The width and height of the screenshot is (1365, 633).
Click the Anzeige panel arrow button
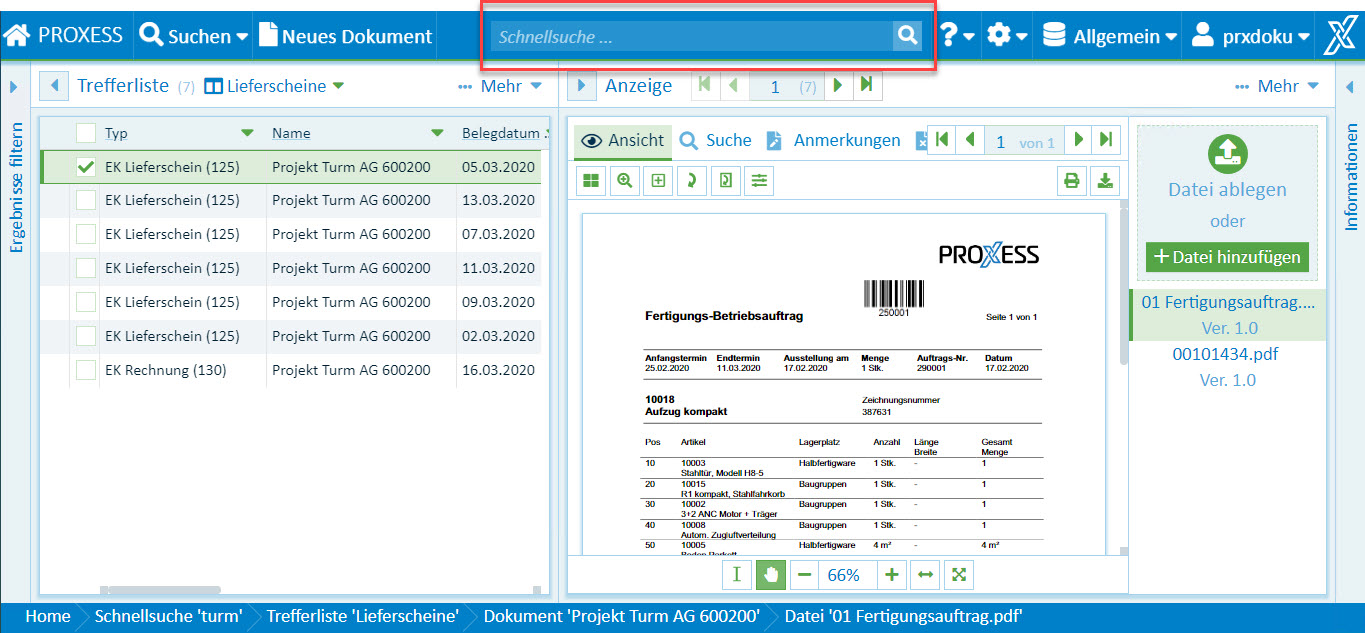click(582, 86)
